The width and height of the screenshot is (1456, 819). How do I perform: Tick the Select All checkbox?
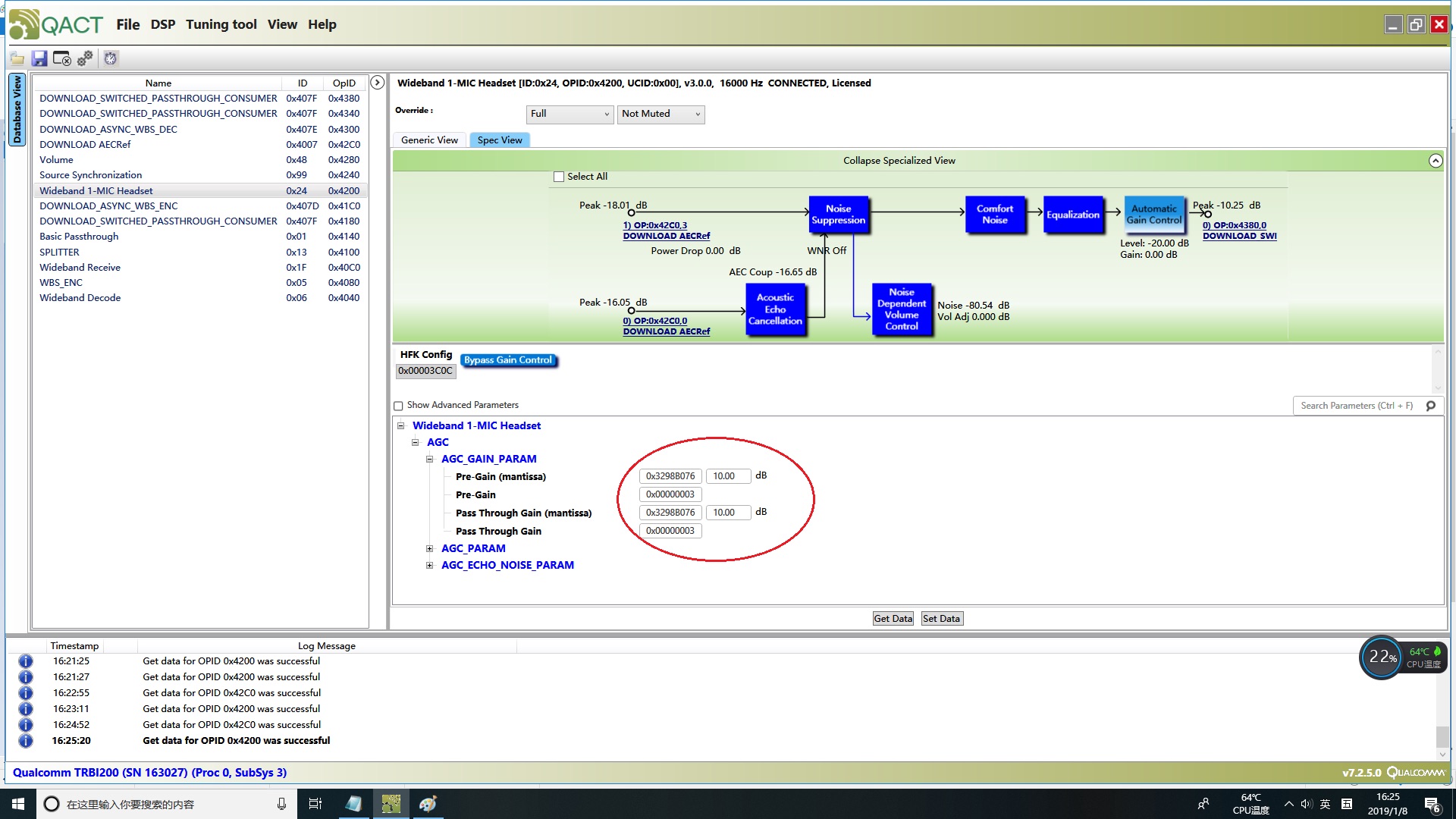(x=559, y=177)
